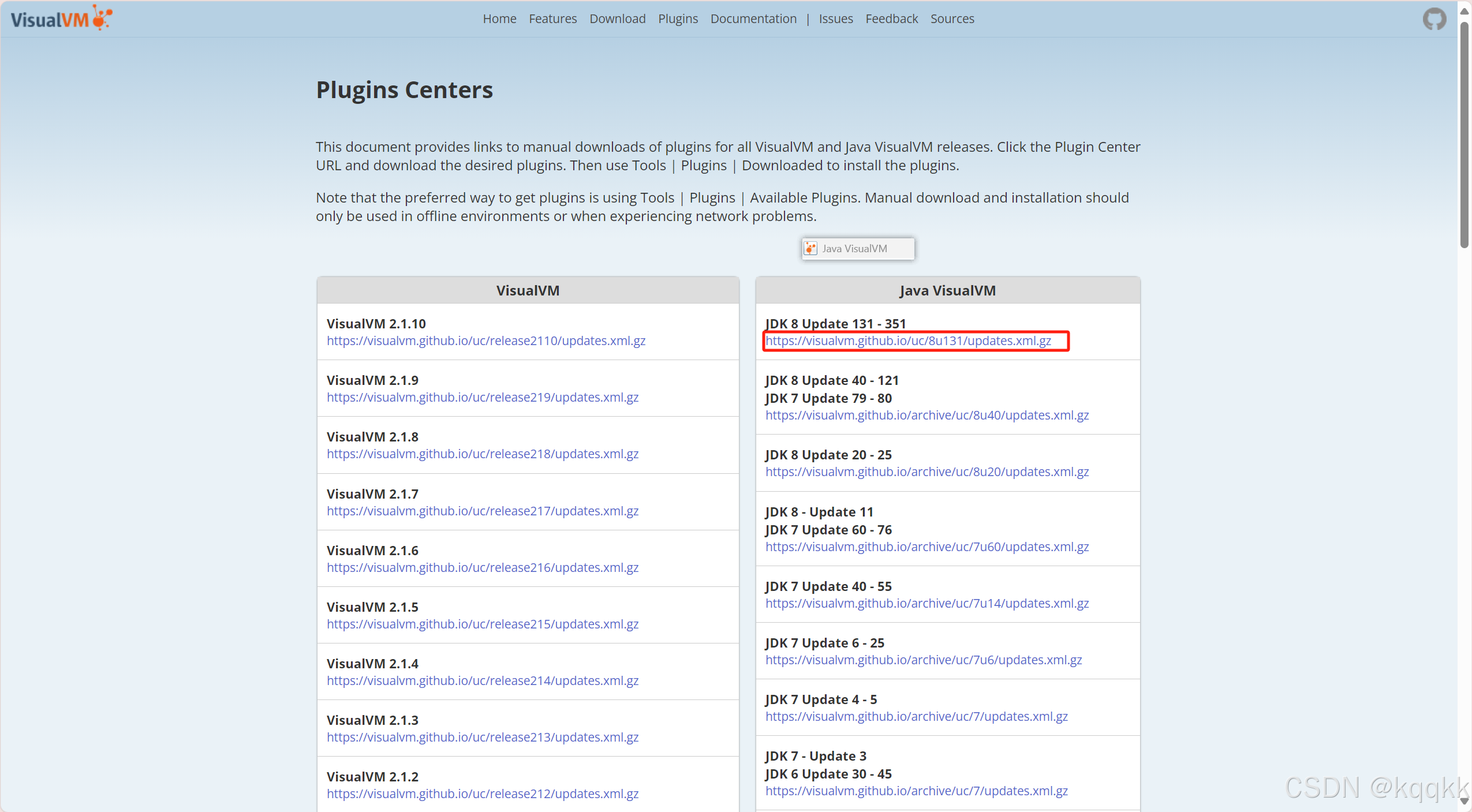Click scrollbar up arrow

tap(1464, 11)
